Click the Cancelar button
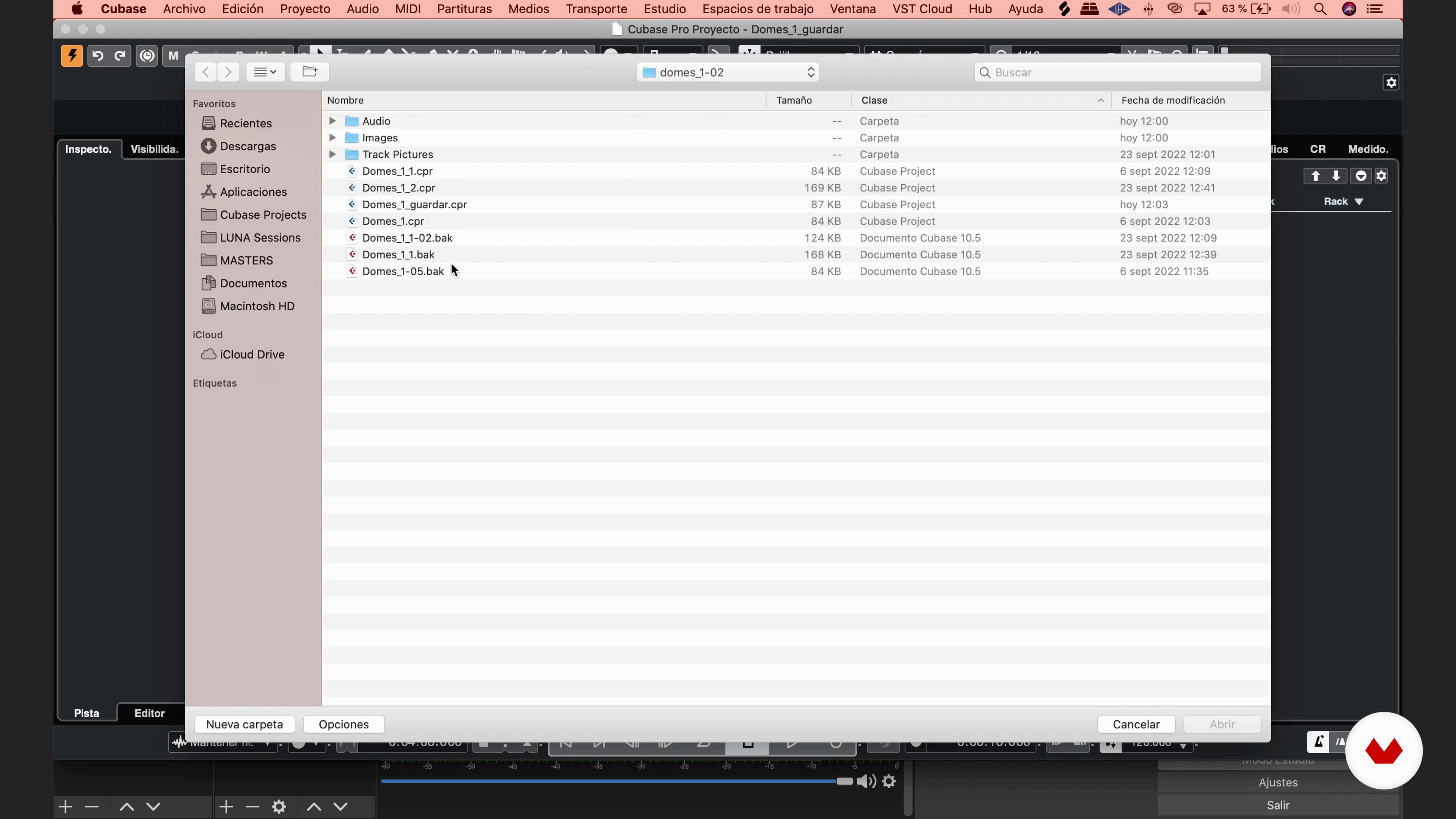 tap(1136, 725)
